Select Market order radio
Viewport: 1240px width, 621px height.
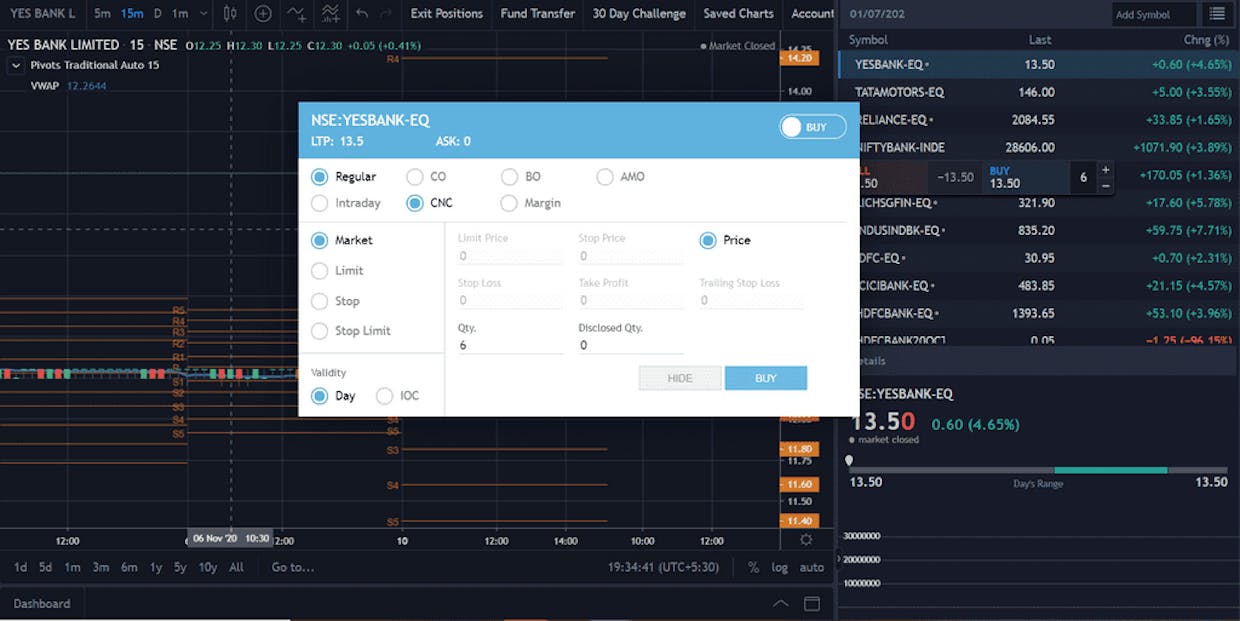(x=319, y=241)
